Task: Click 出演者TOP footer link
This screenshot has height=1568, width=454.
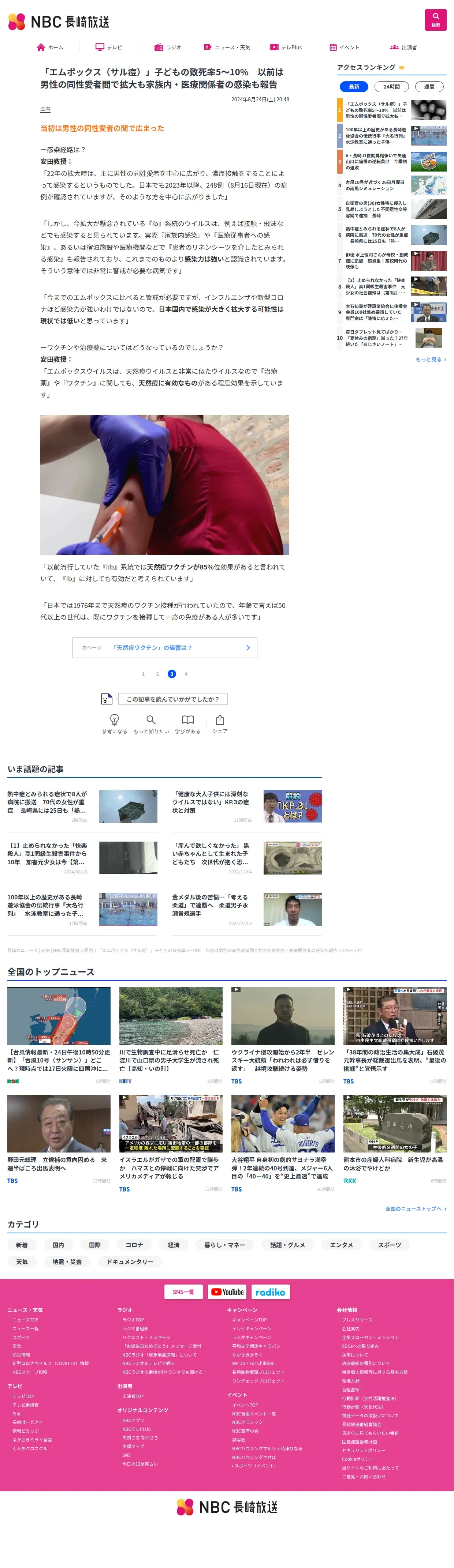Action: point(134,1396)
